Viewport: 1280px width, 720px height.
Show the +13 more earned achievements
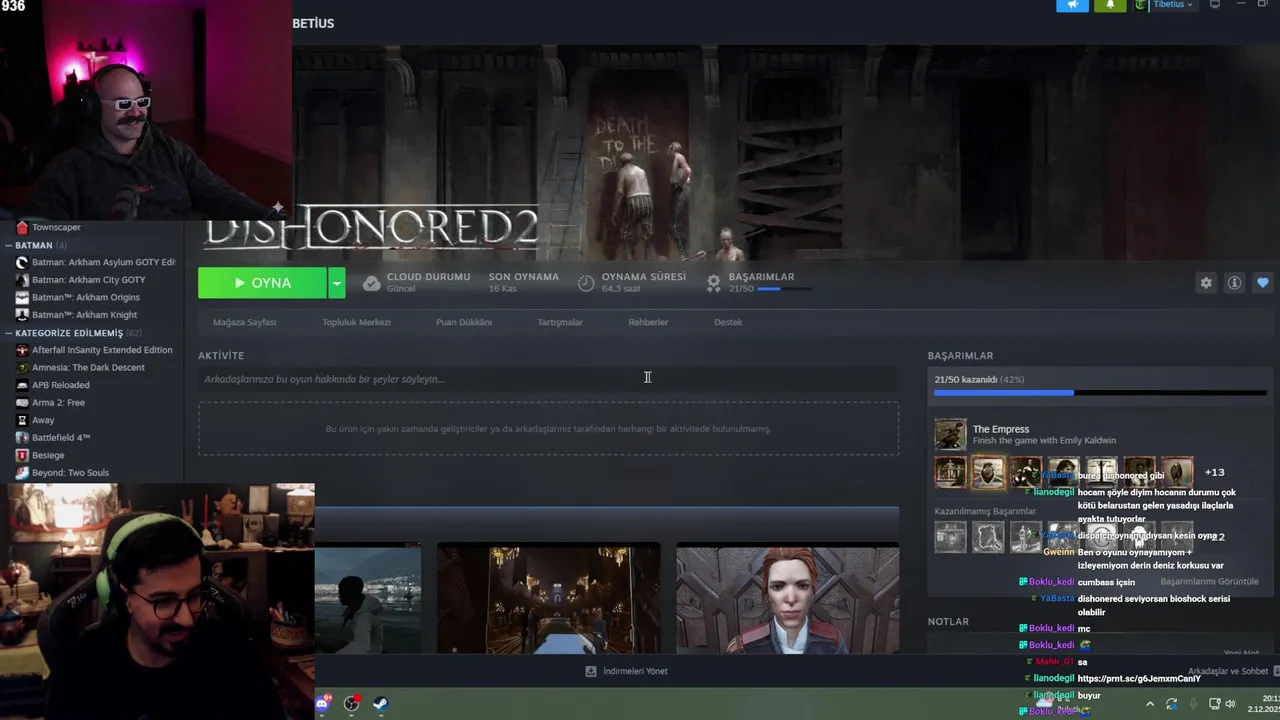1214,472
